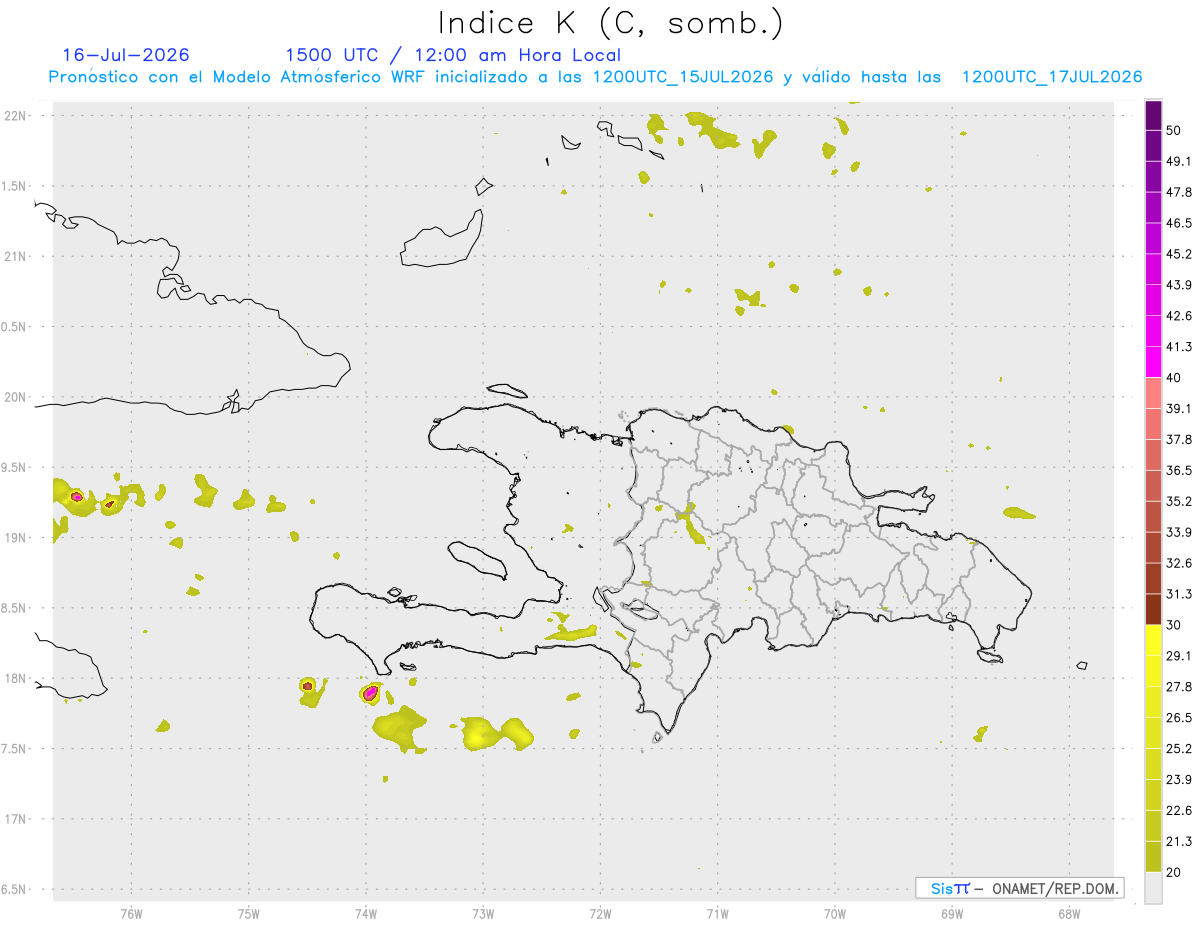Click the legend value "25.2"
Screen dimensions: 1200x927
click(1179, 749)
